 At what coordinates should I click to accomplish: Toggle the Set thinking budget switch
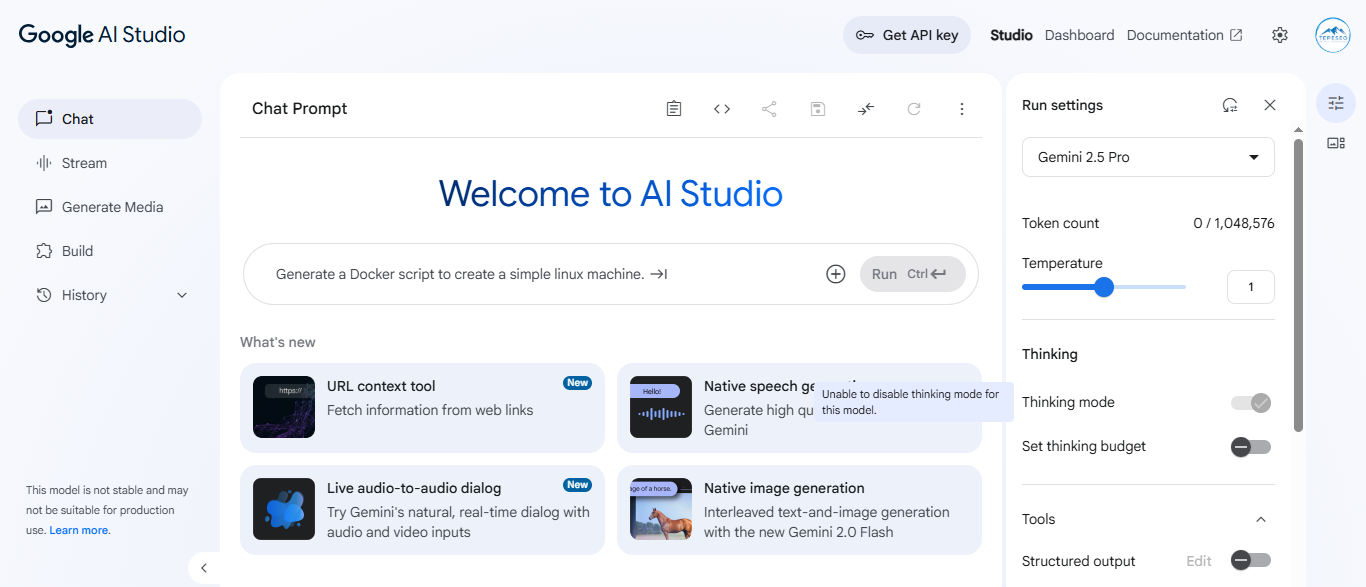pos(1250,447)
